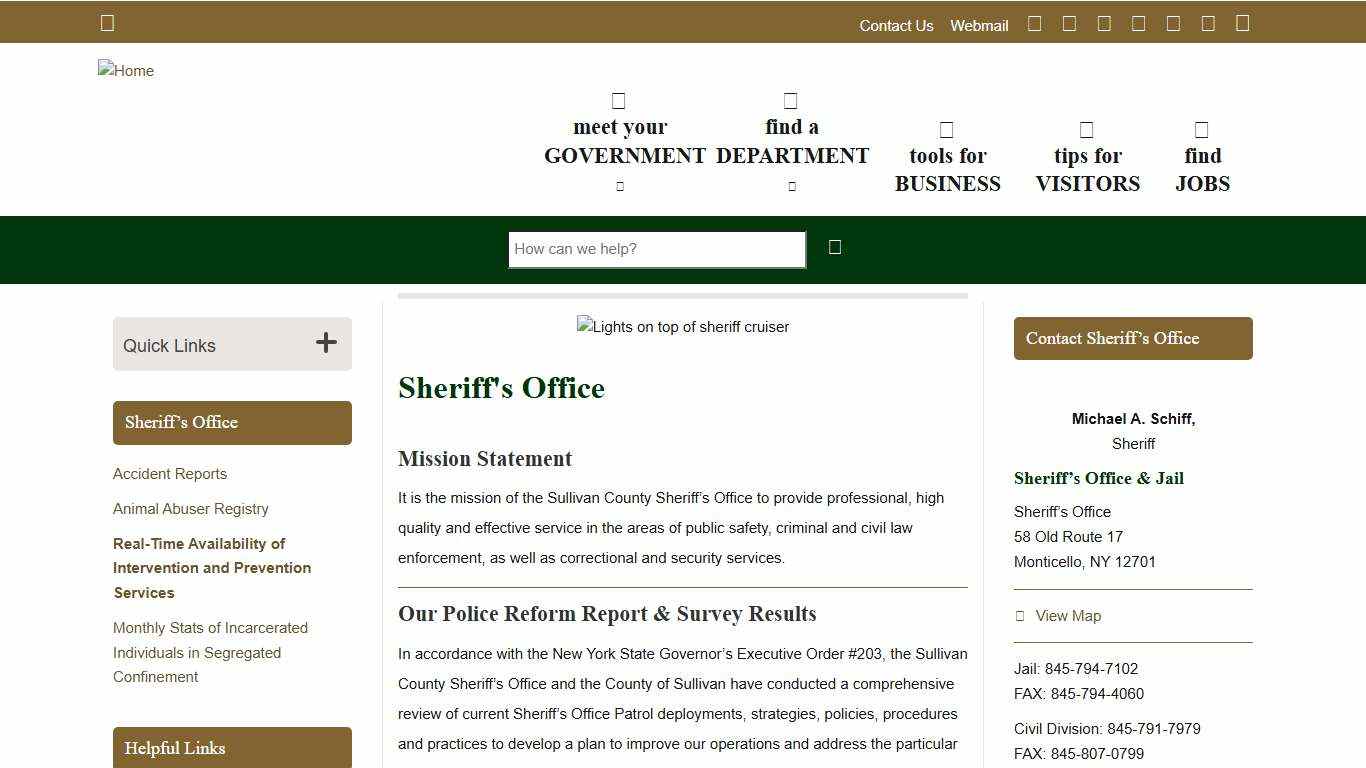Click the map pin icon beside View Map
This screenshot has height=768, width=1366.
[x=1021, y=615]
